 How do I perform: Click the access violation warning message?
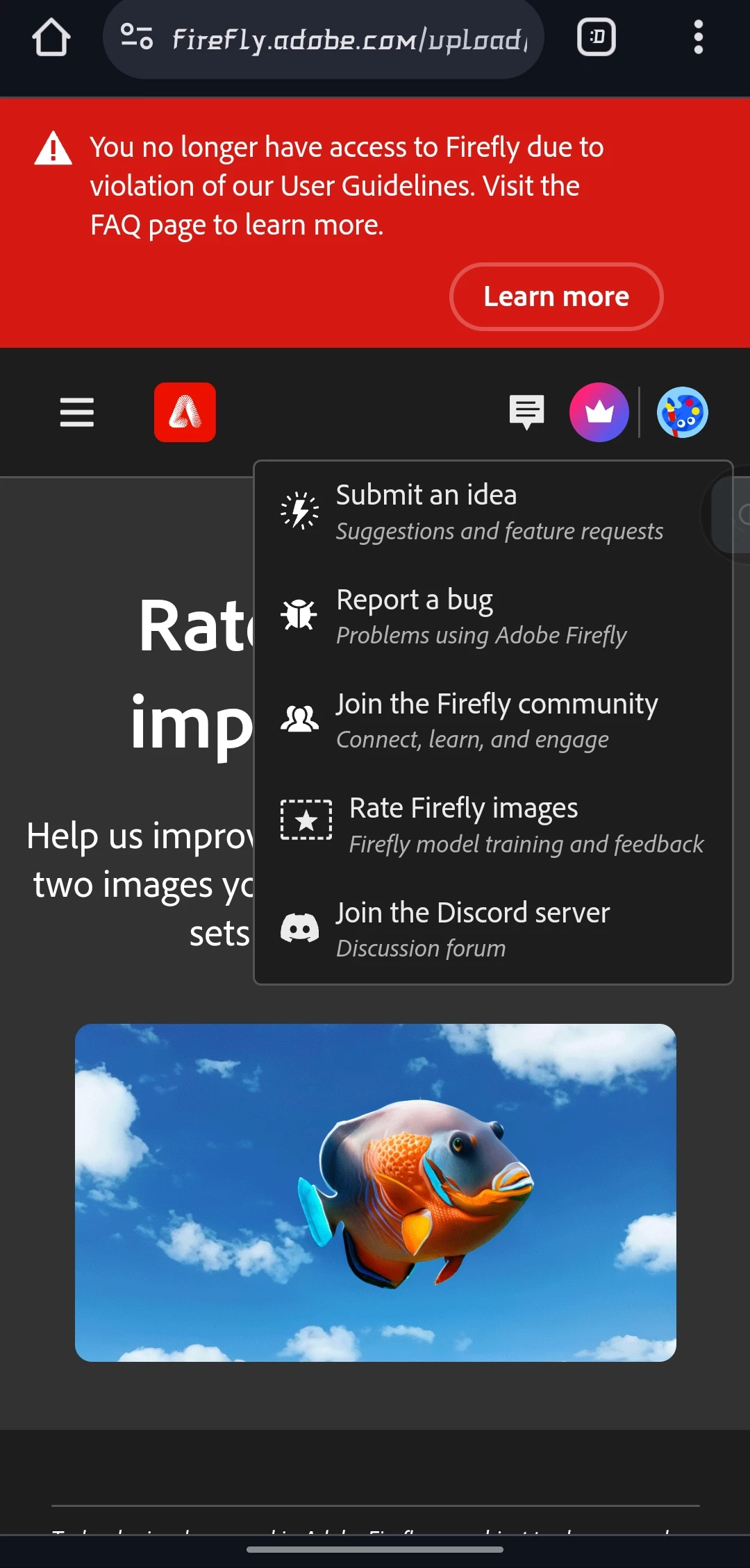coord(347,186)
